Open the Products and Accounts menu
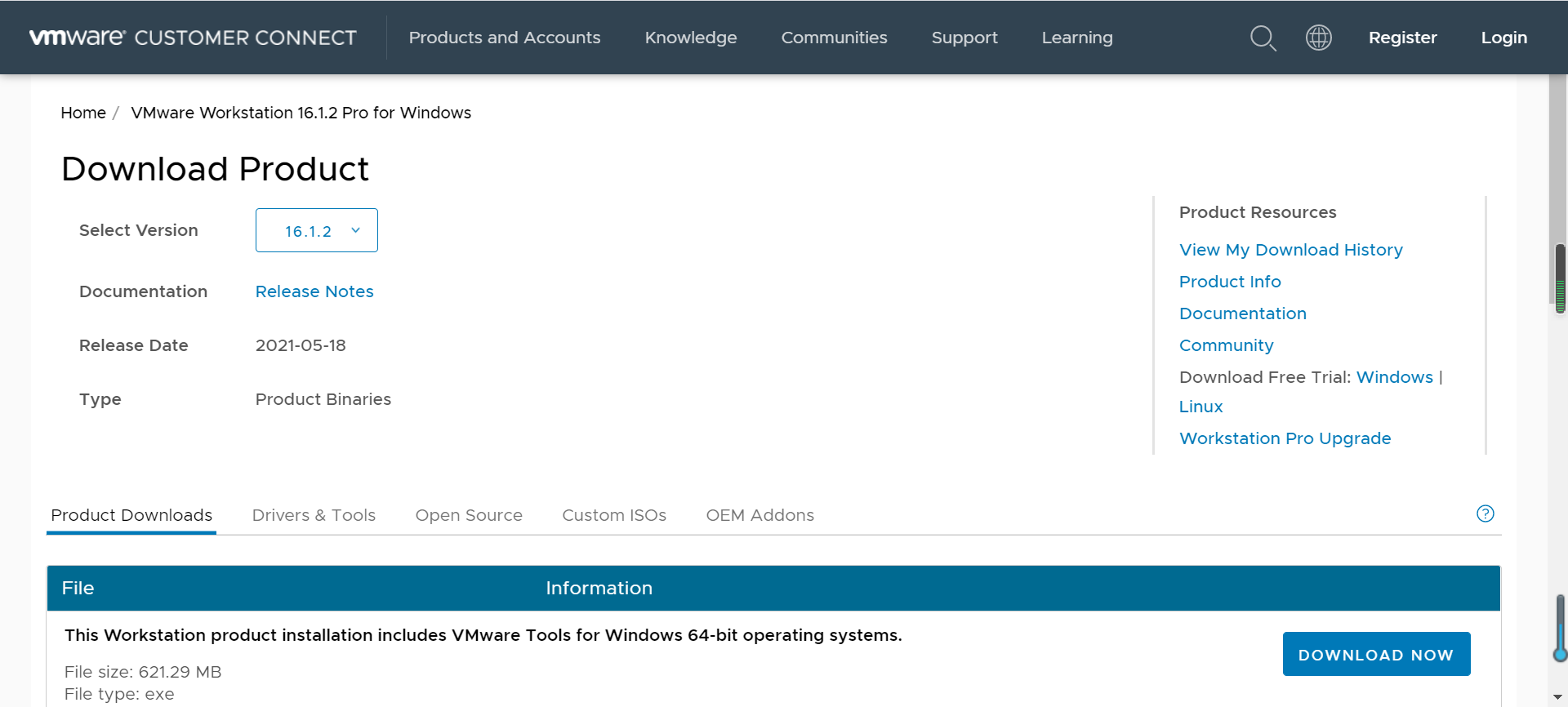1568x707 pixels. 505,38
